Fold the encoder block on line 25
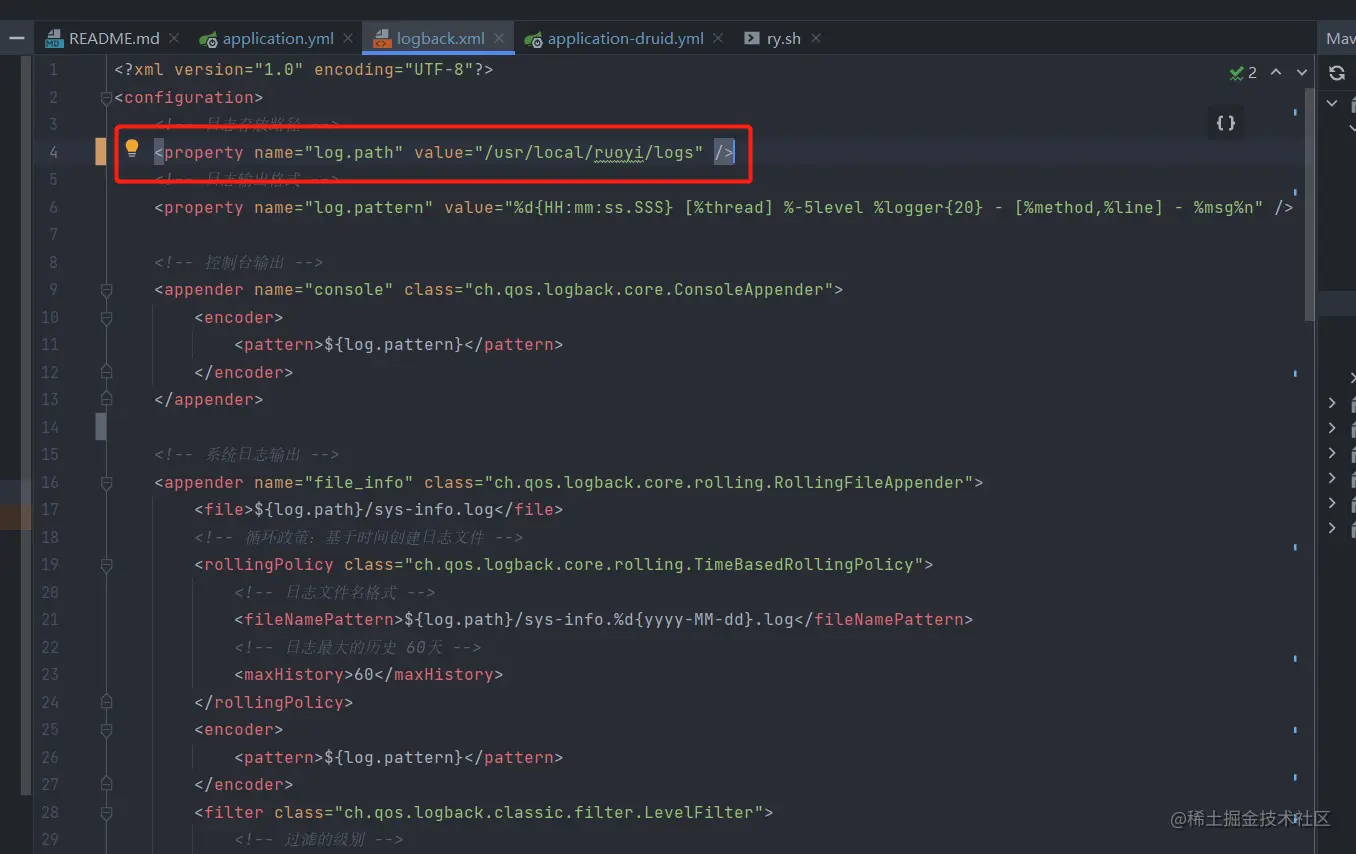This screenshot has height=854, width=1356. 106,730
